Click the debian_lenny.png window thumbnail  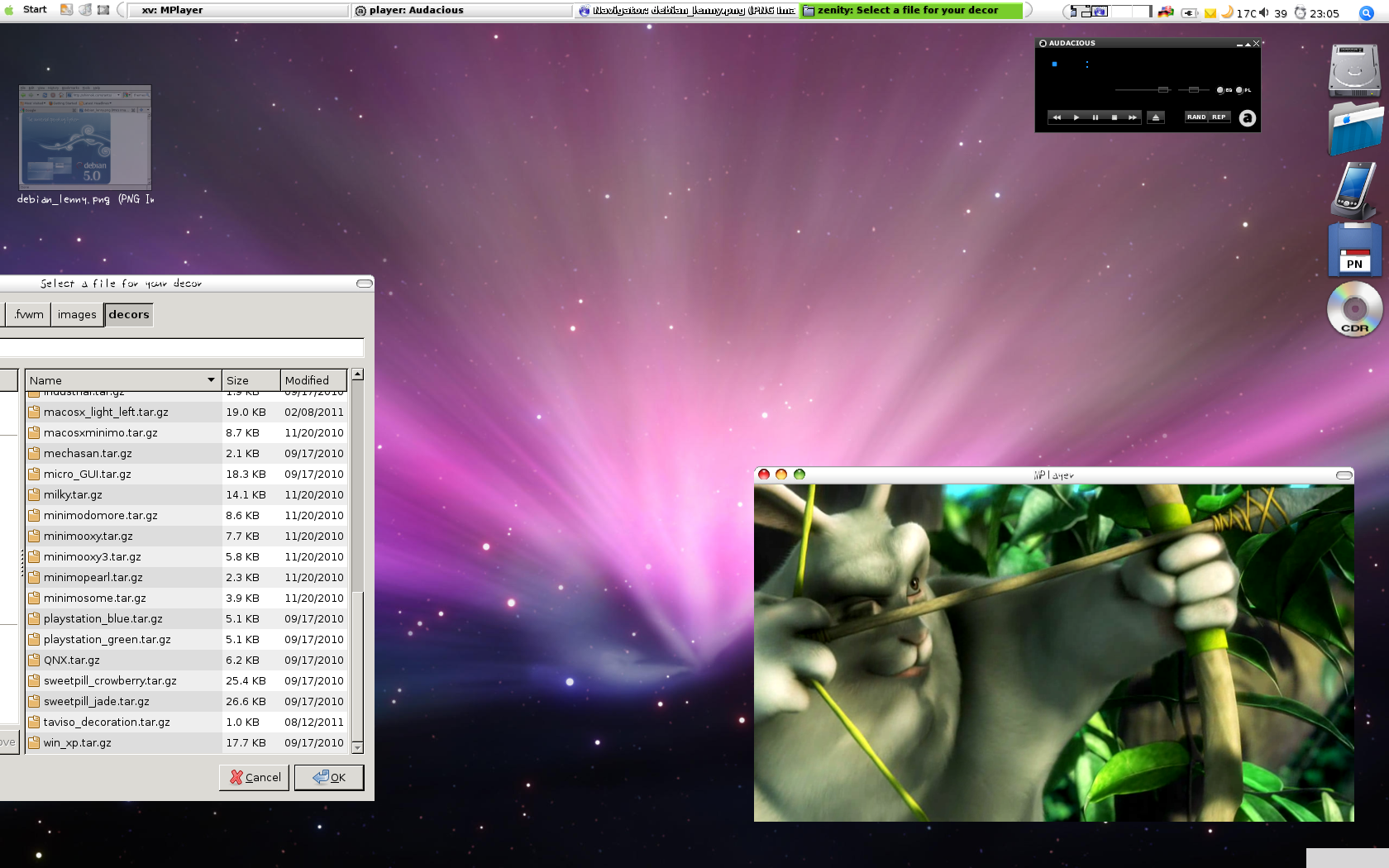85,137
